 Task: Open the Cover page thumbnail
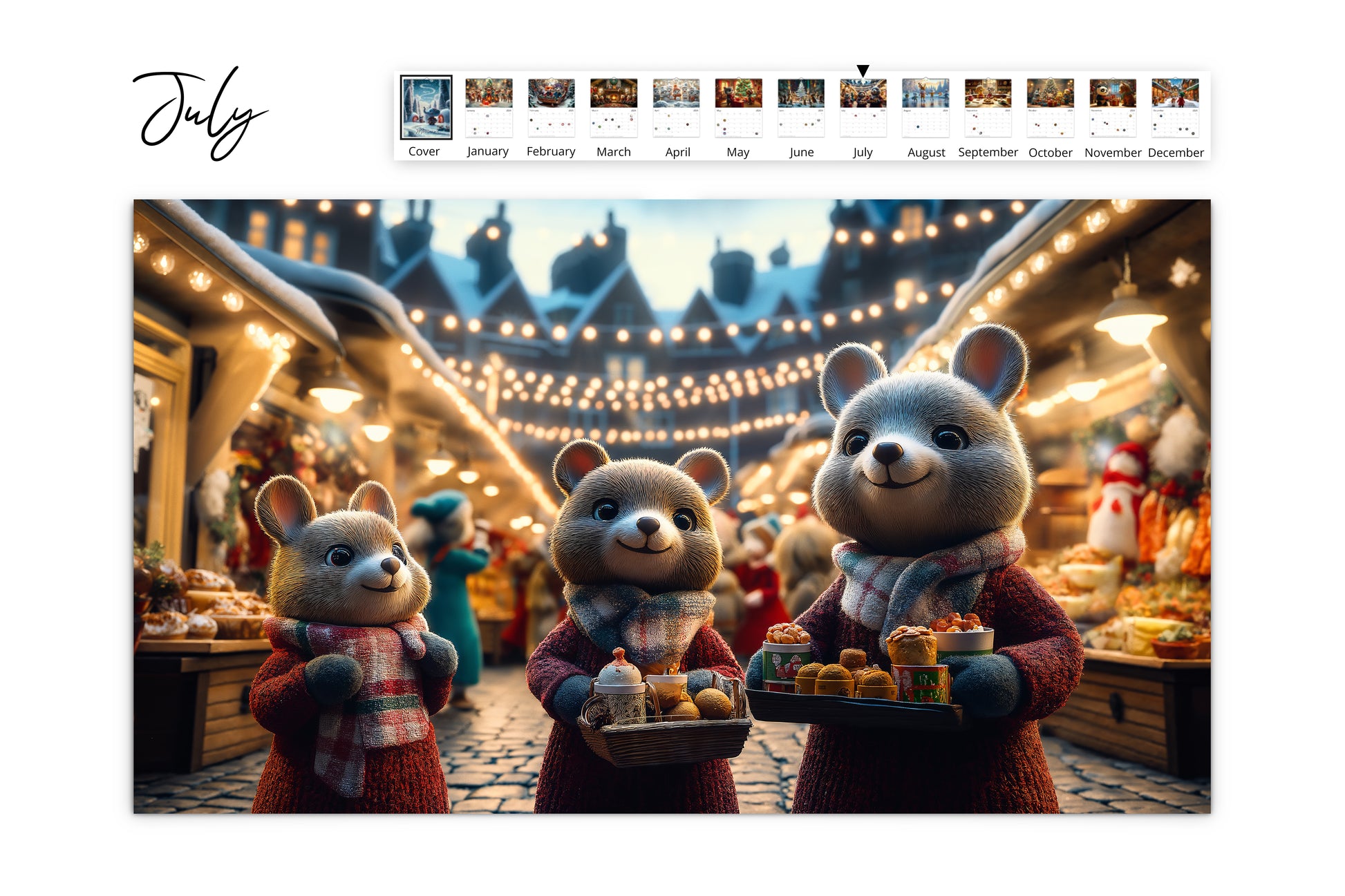(426, 107)
